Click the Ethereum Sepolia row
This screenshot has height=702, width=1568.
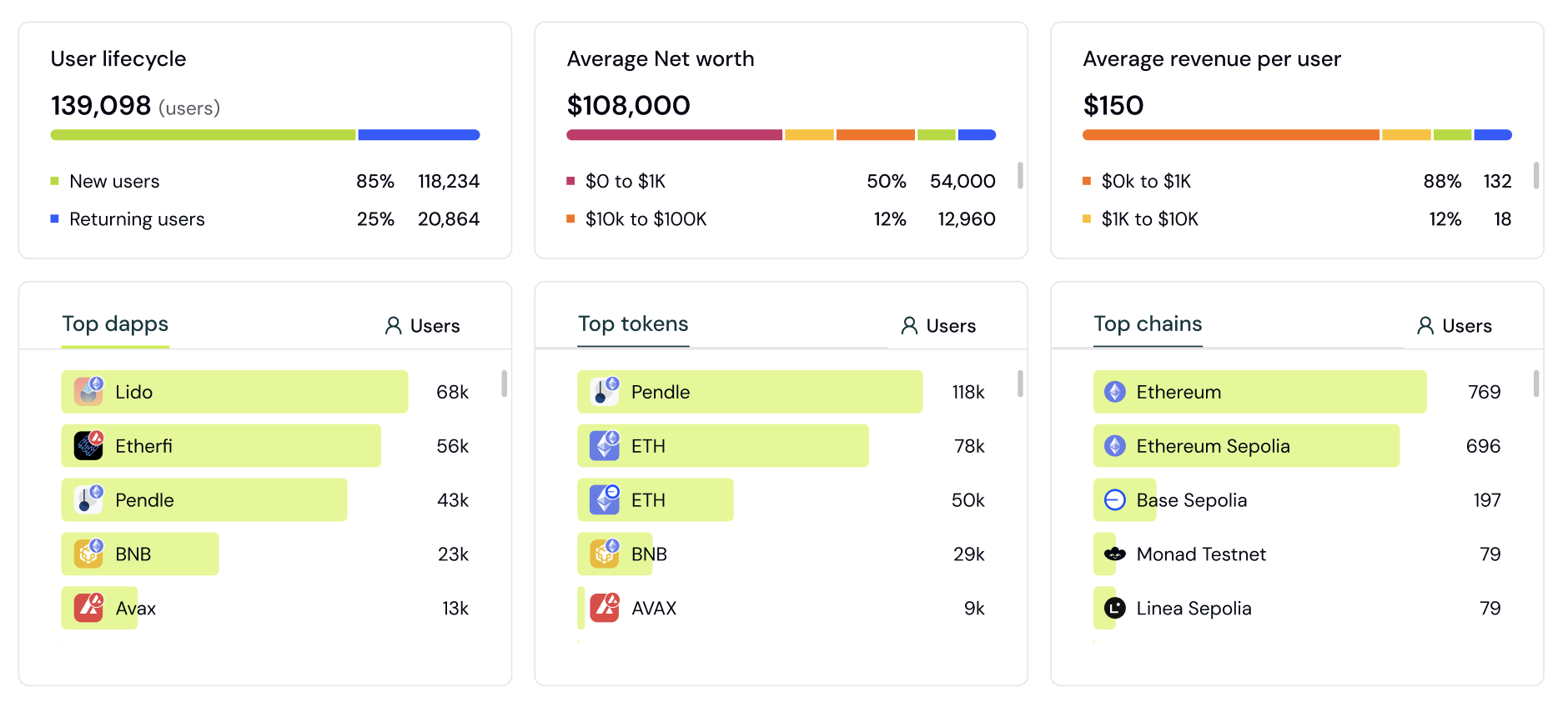point(1246,445)
